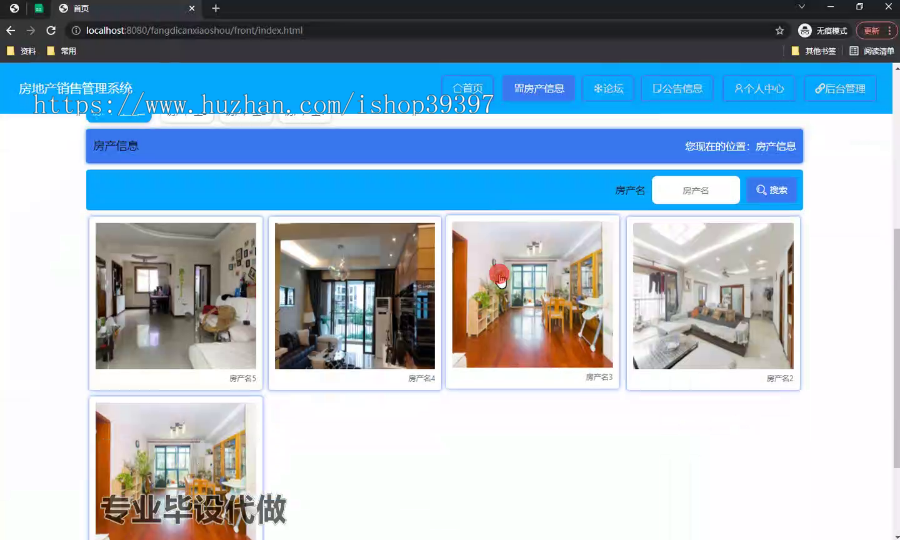Click the 房产名2 caption text
The height and width of the screenshot is (540, 900).
pos(779,378)
